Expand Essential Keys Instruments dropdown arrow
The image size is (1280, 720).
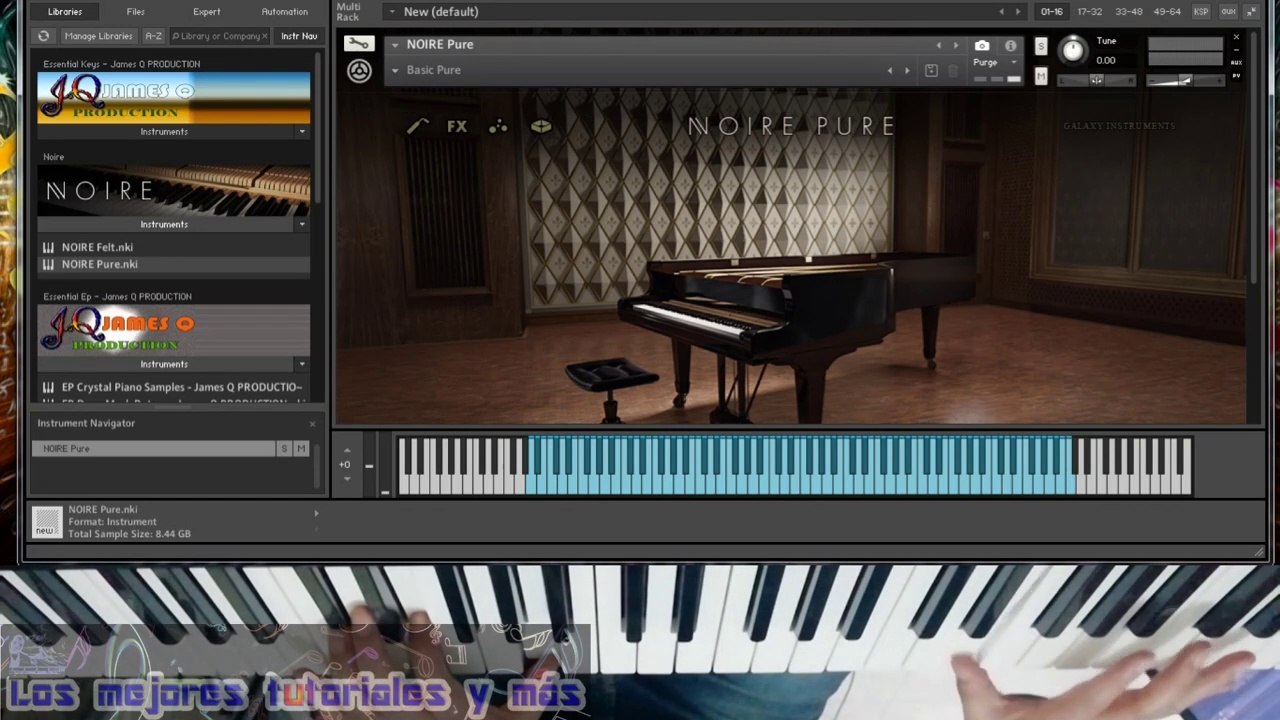point(302,132)
